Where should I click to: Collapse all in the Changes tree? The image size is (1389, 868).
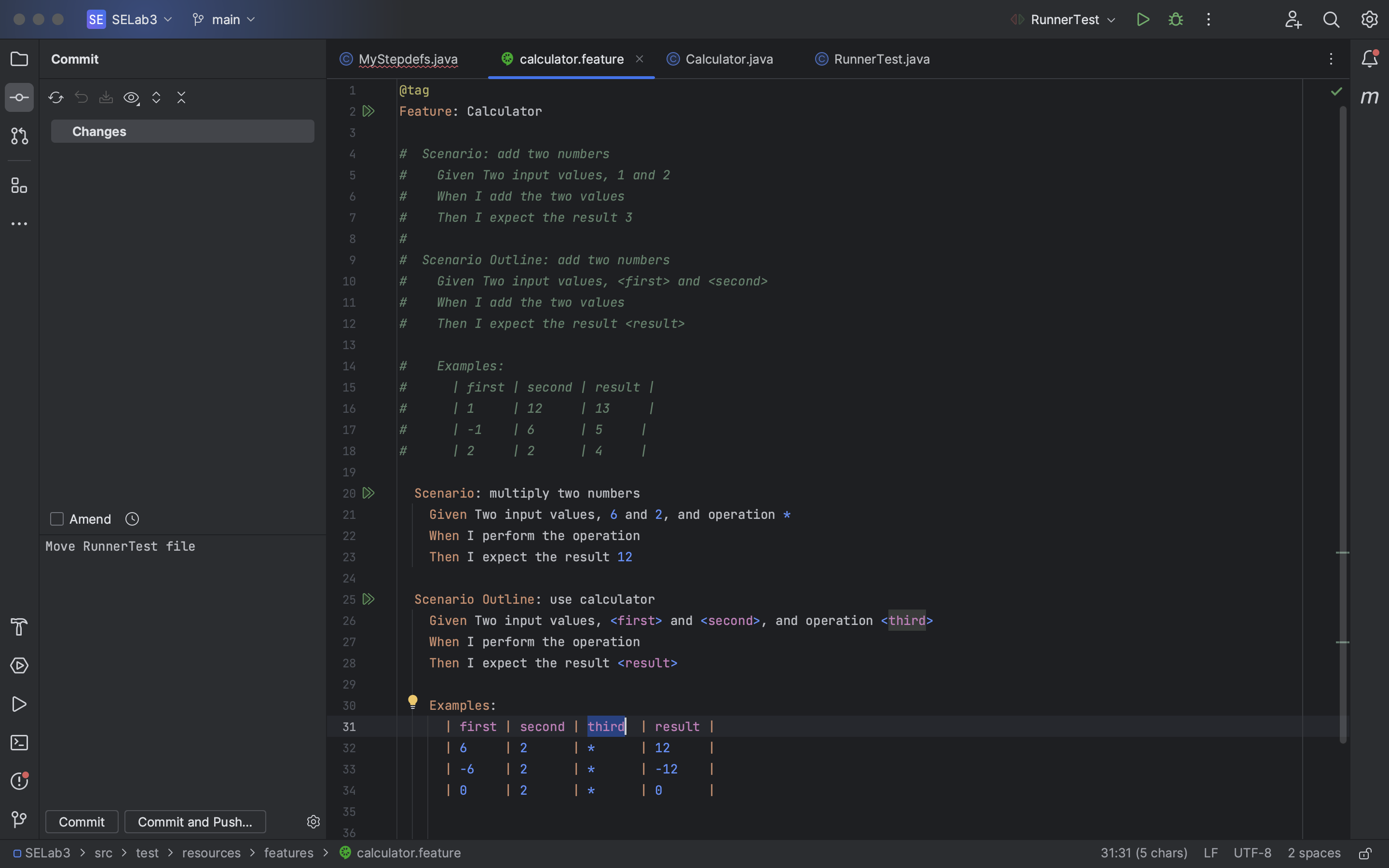coord(181,97)
